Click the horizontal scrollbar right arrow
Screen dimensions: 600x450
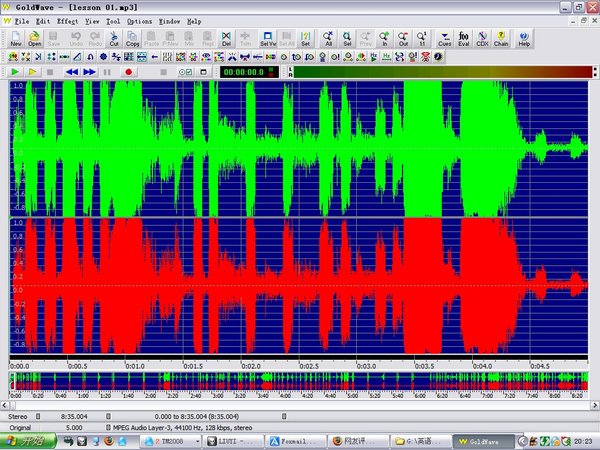point(595,405)
